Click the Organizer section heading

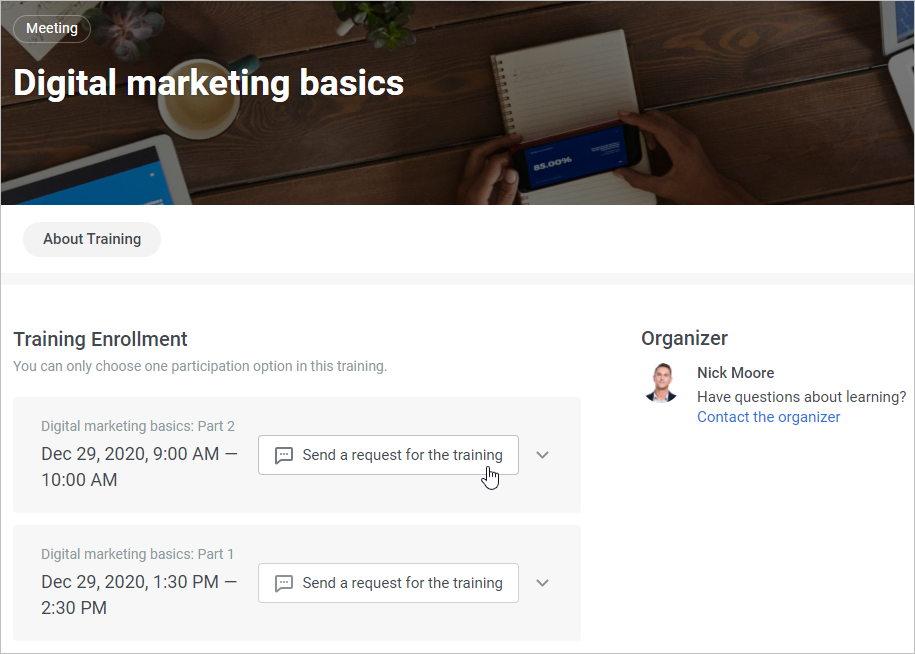coord(684,338)
